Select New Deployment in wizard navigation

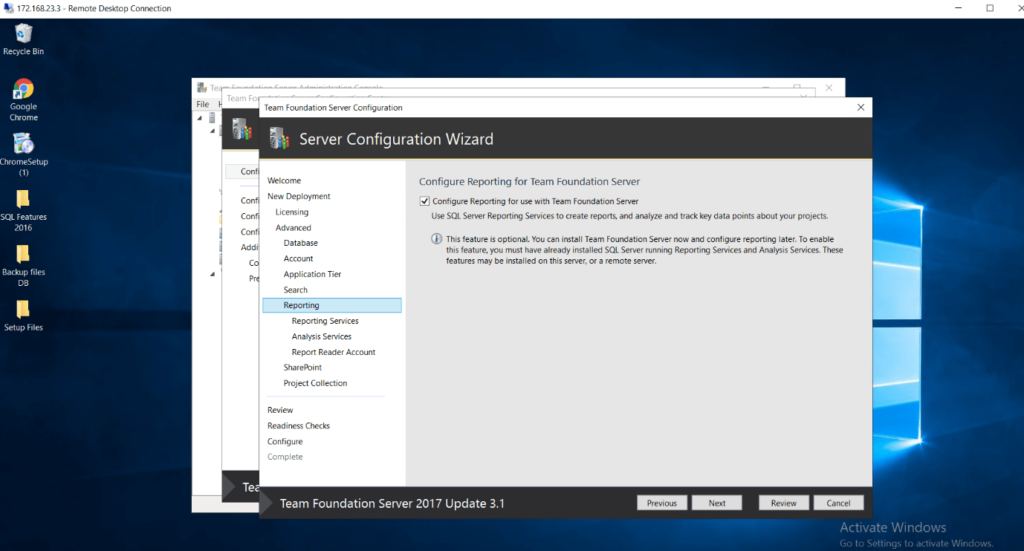point(298,196)
